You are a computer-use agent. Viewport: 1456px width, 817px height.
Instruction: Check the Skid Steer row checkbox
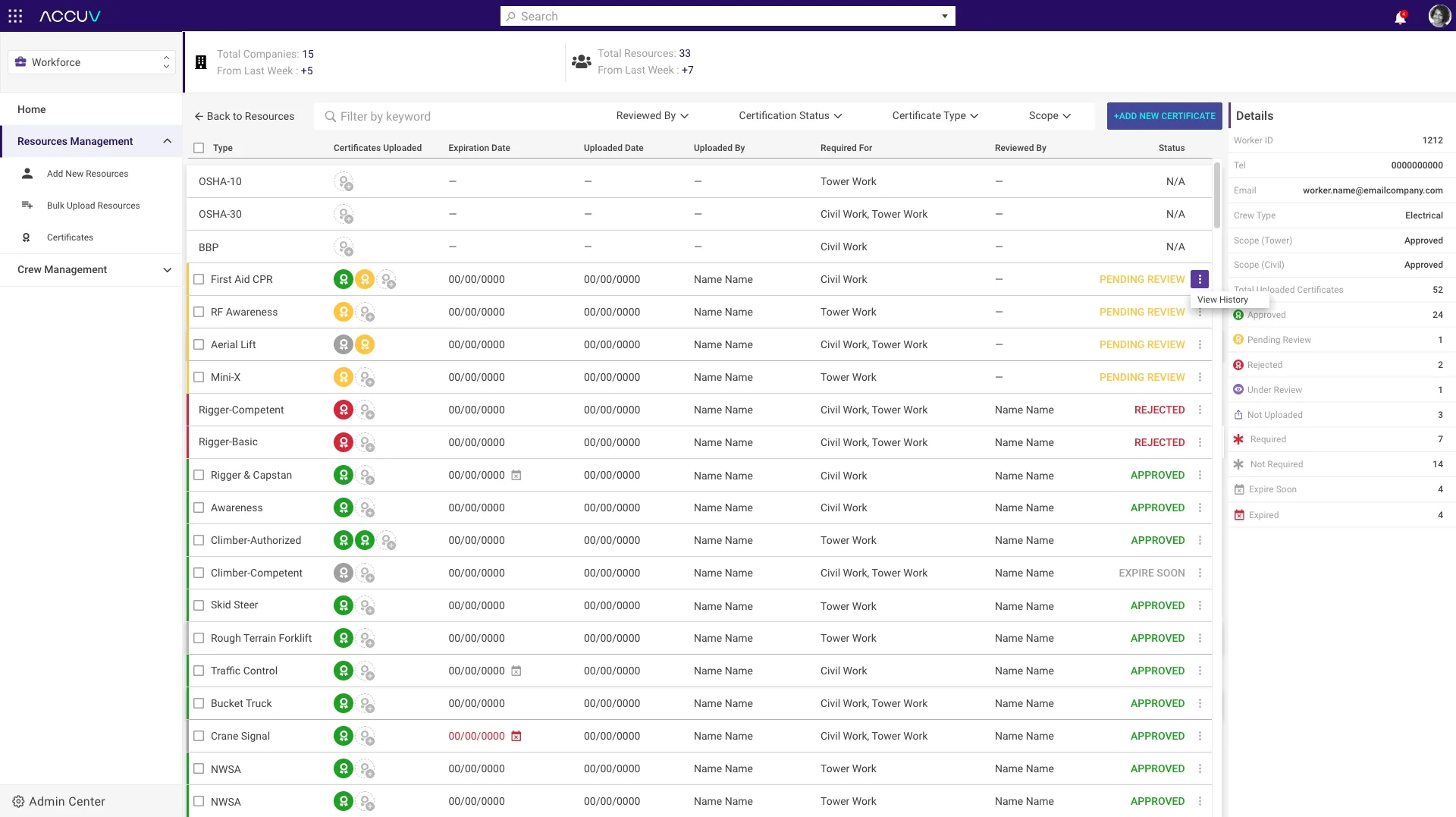click(x=199, y=605)
